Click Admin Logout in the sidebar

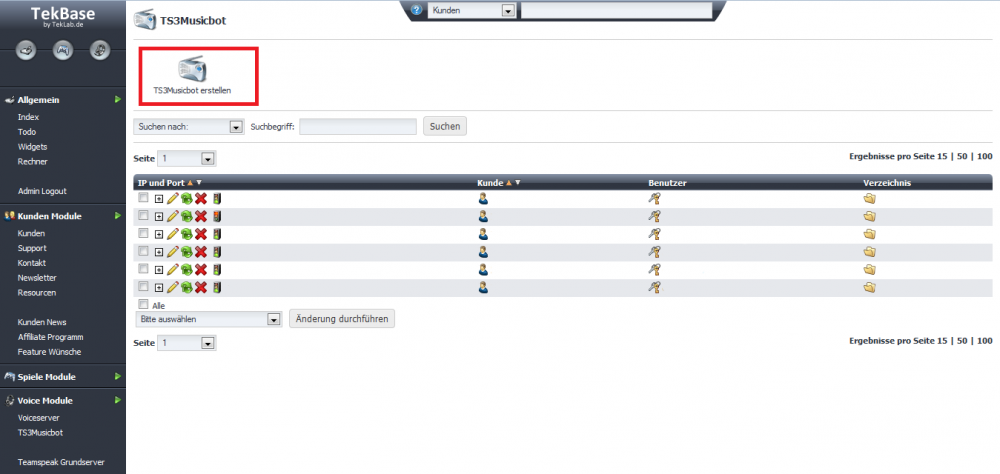click(42, 191)
